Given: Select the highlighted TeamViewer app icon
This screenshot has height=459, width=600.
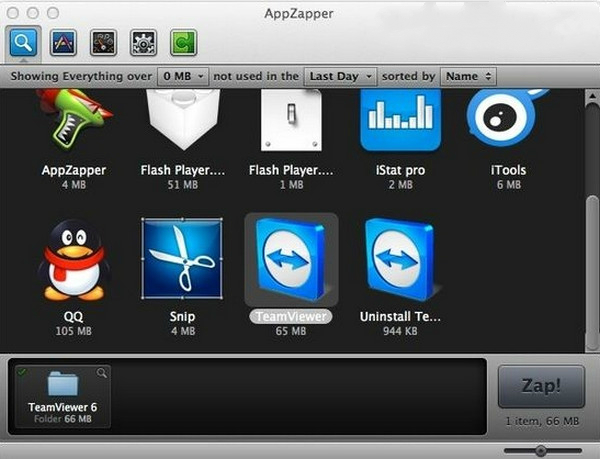Looking at the screenshot, I should tap(291, 260).
